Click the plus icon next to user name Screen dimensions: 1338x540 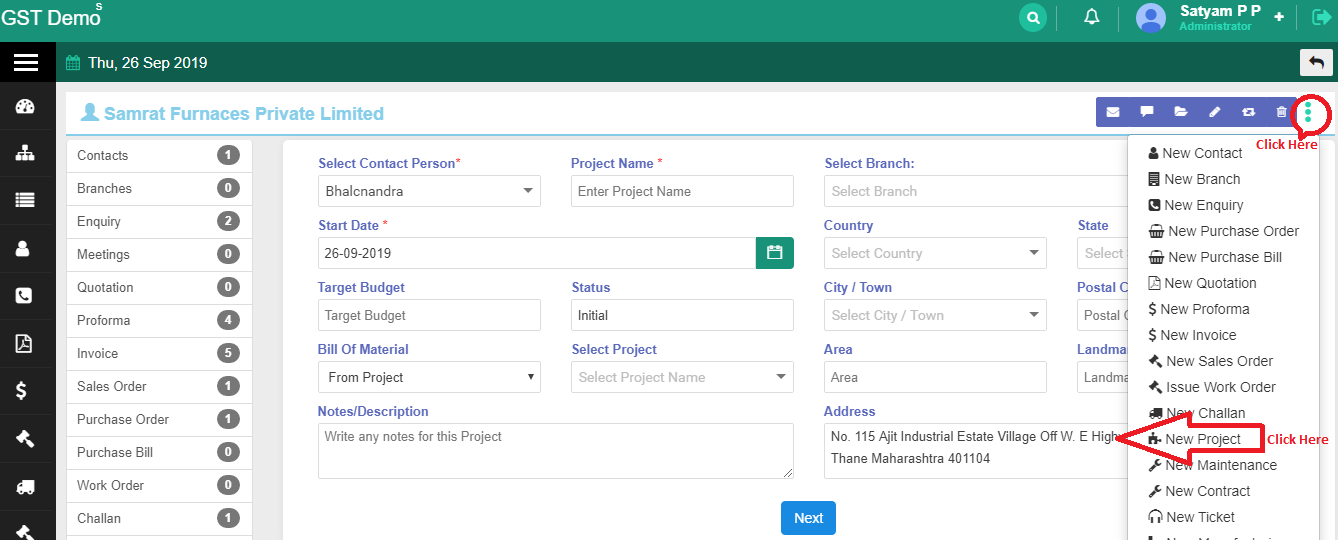(x=1279, y=17)
